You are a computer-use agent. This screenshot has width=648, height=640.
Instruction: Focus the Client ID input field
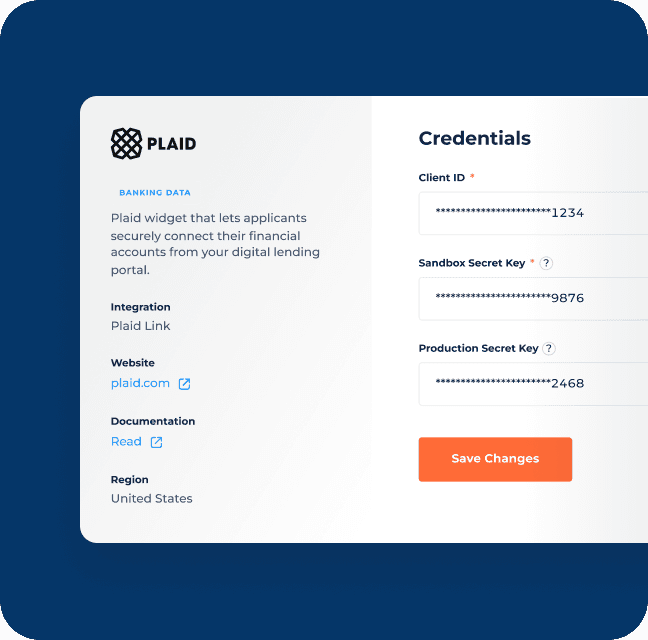[533, 213]
